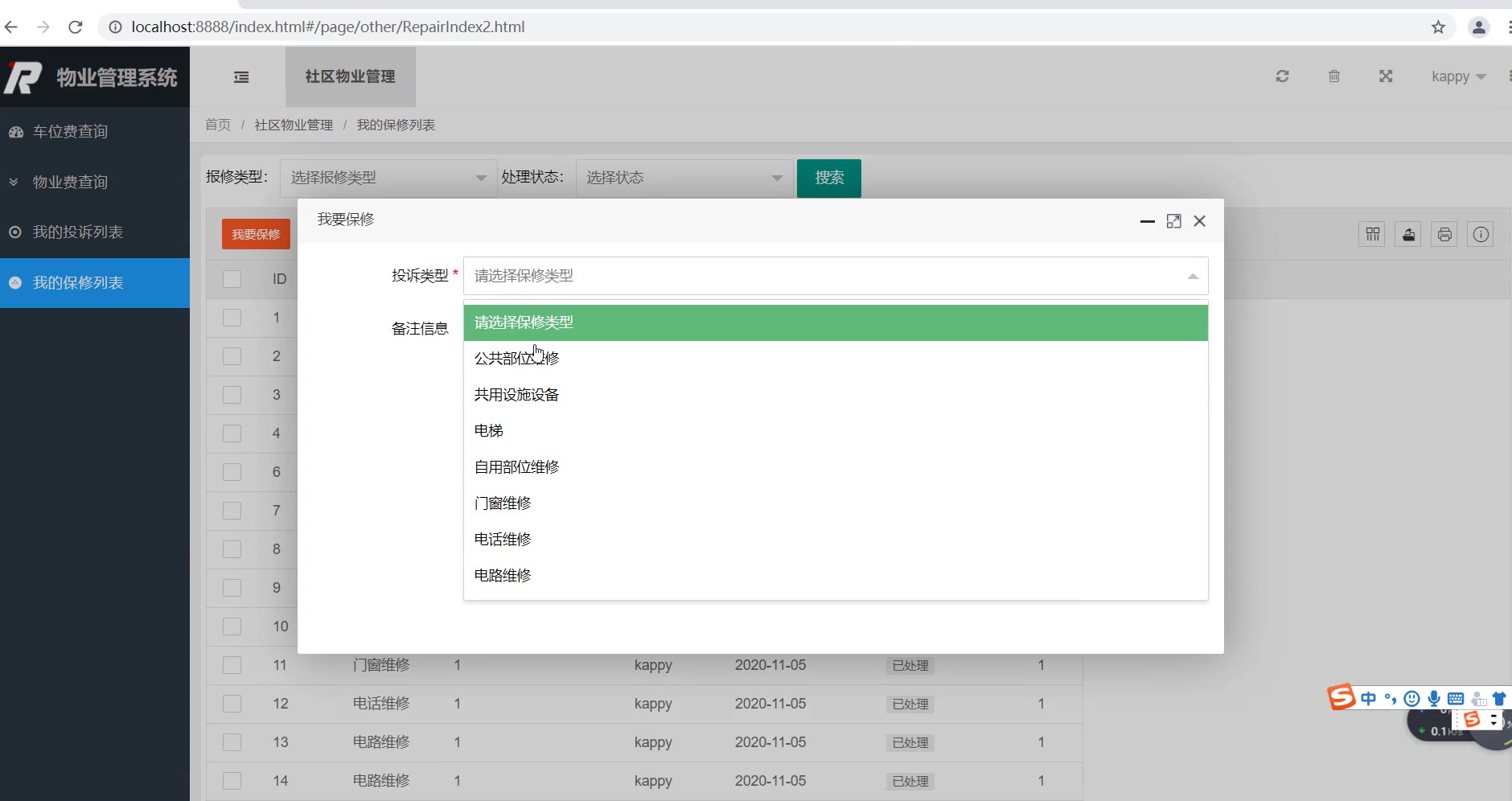
Task: Select 电梯 from the repair type list
Action: 489,431
